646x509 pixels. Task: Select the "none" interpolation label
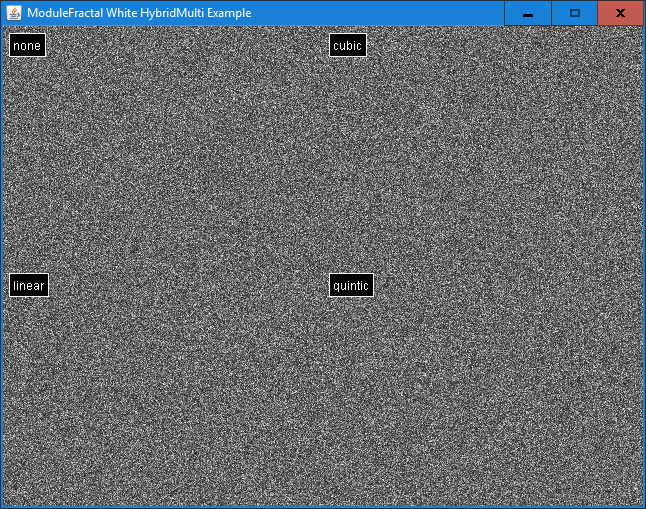tap(27, 45)
